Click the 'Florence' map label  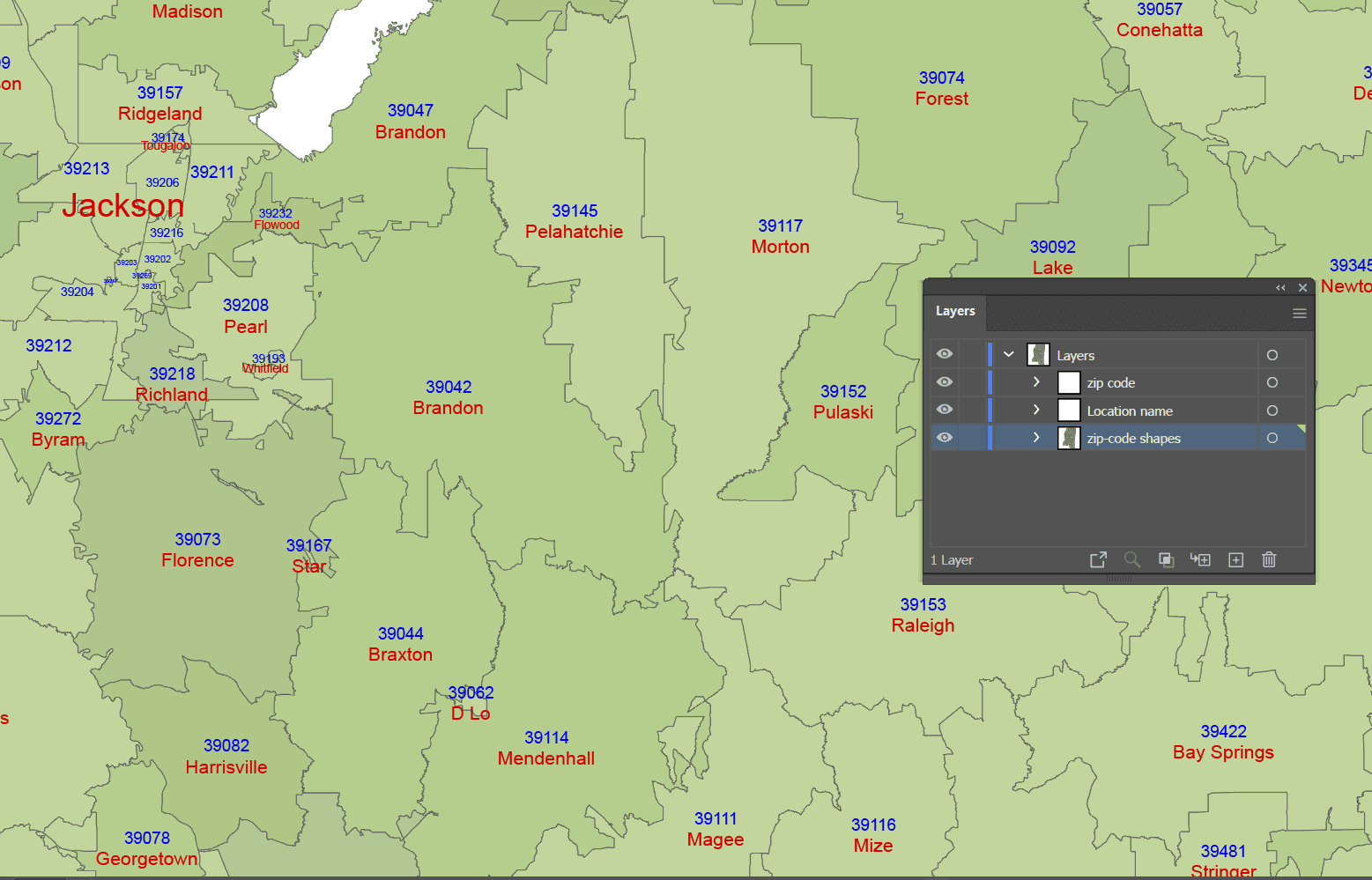click(198, 560)
